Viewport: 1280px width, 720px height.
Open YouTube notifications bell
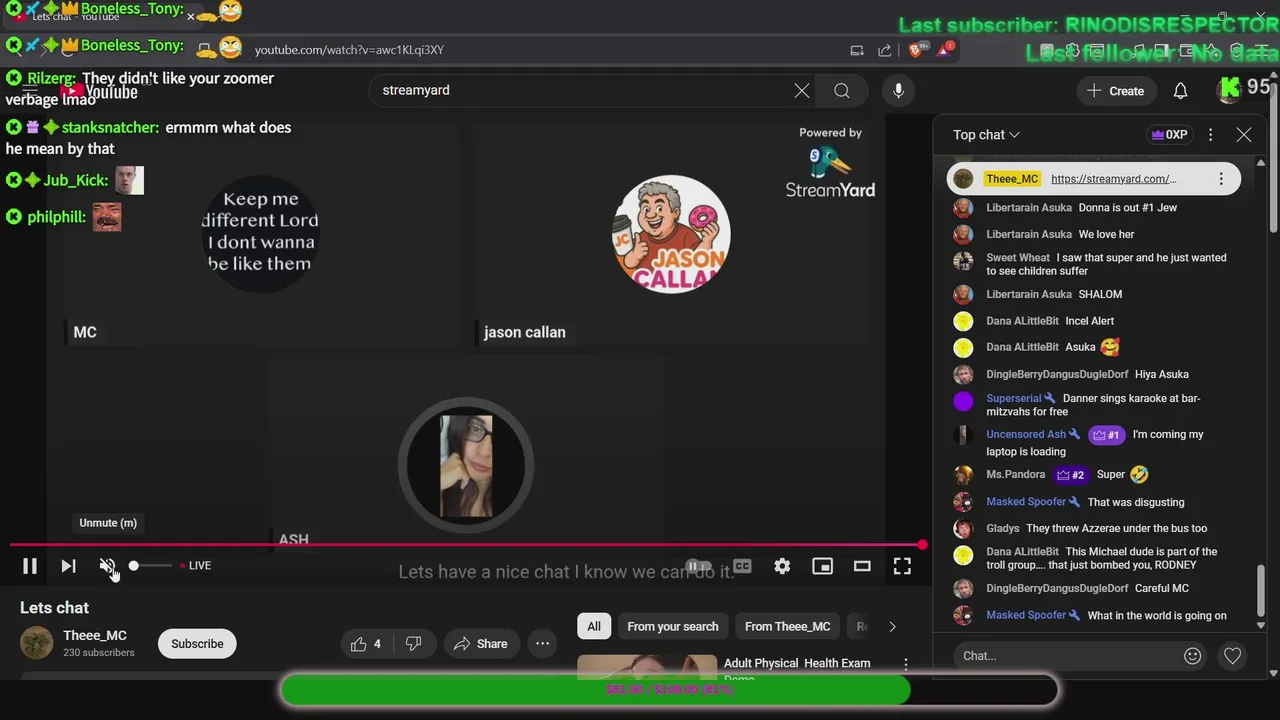click(1180, 91)
